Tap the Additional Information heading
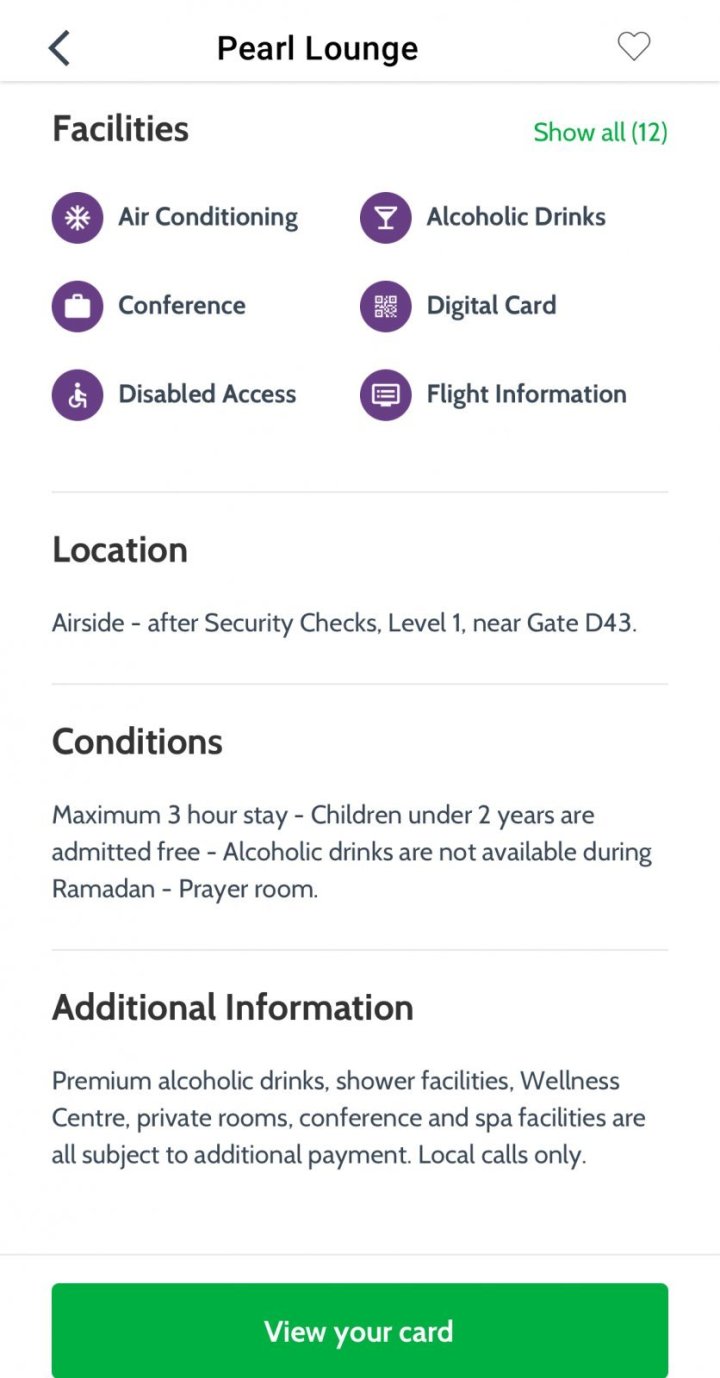The width and height of the screenshot is (720, 1378). (x=232, y=1007)
